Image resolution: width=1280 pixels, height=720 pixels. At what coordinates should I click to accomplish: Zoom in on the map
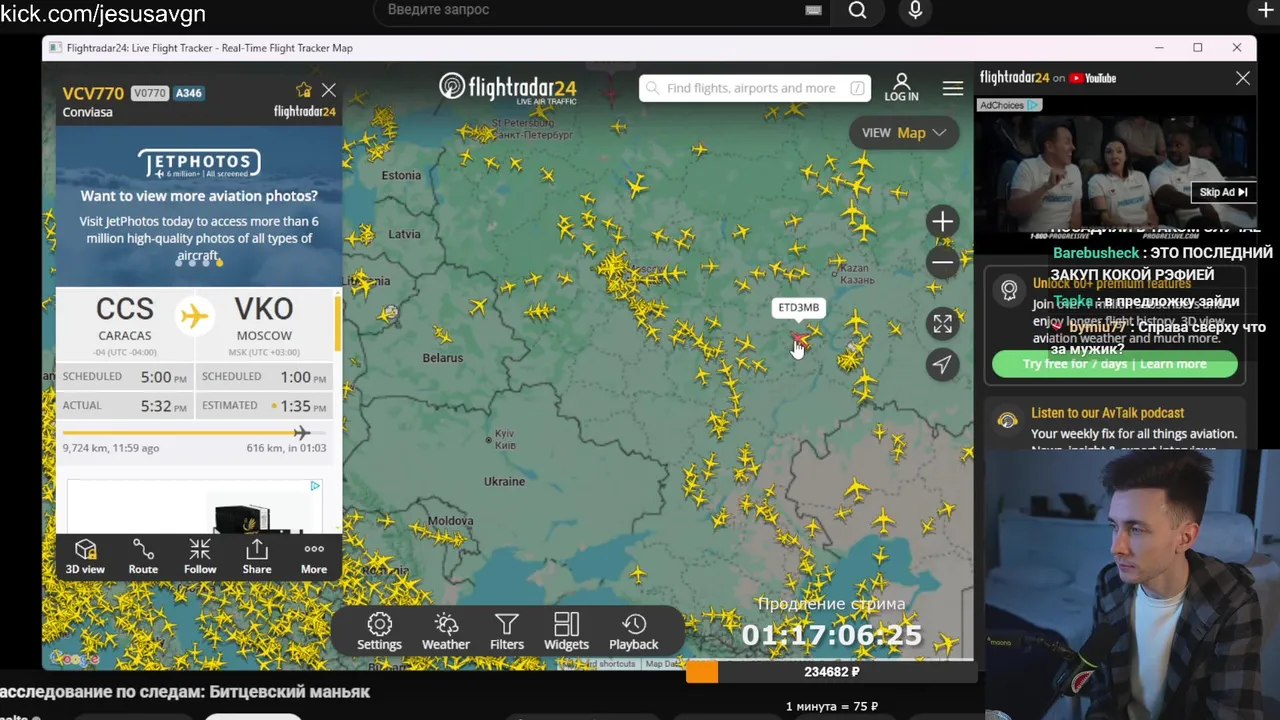tap(942, 221)
